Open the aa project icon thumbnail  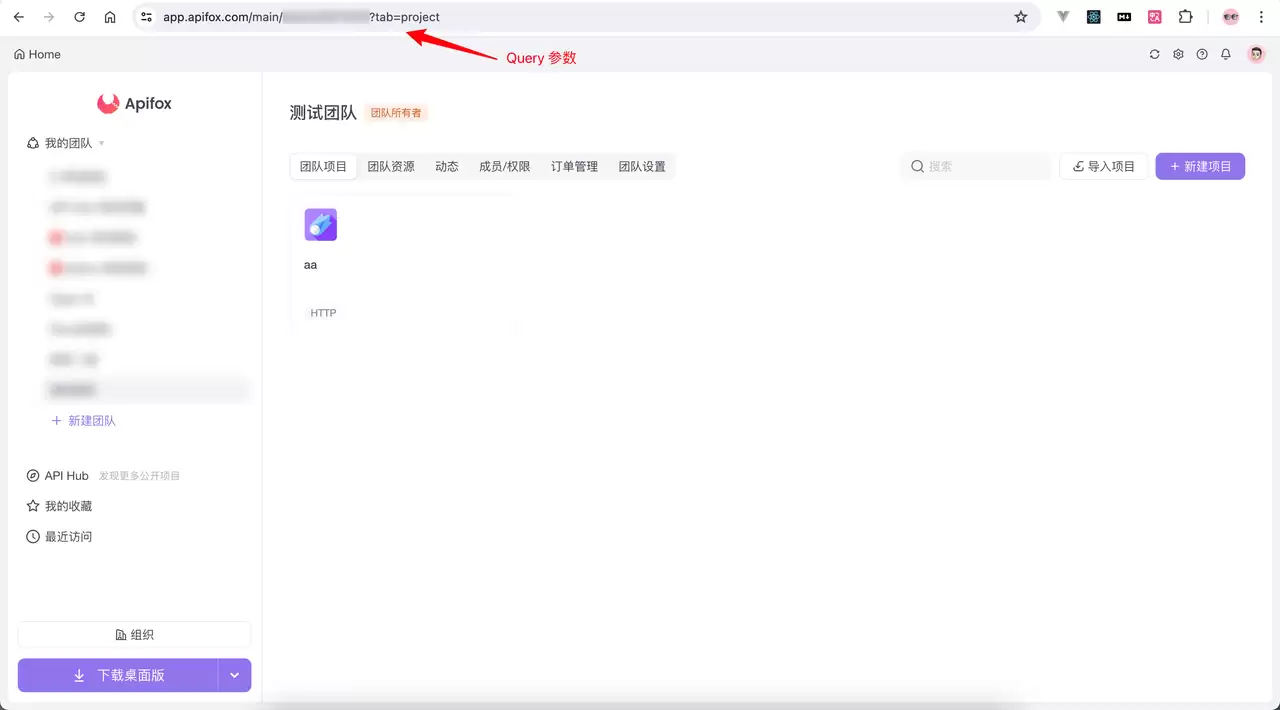click(x=321, y=225)
